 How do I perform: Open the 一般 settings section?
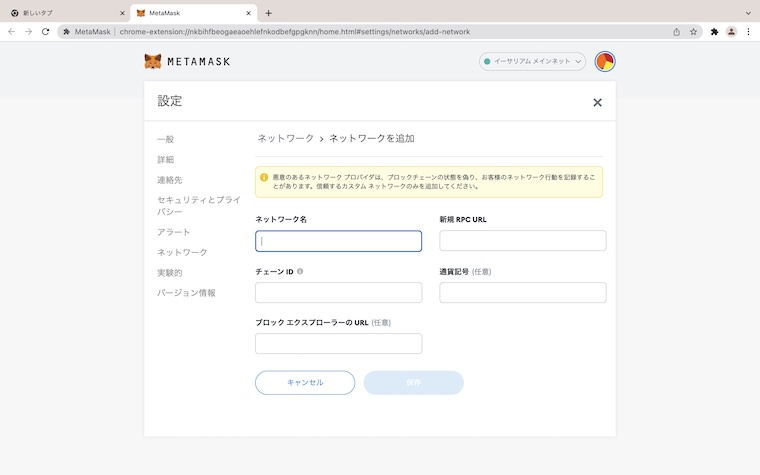point(165,139)
